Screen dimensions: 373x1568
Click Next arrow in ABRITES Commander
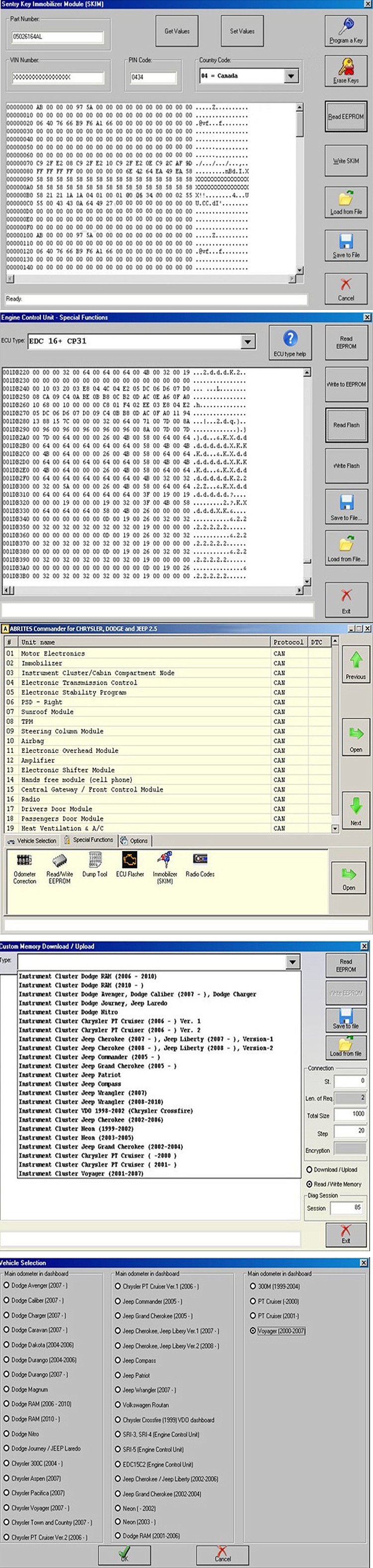[356, 810]
